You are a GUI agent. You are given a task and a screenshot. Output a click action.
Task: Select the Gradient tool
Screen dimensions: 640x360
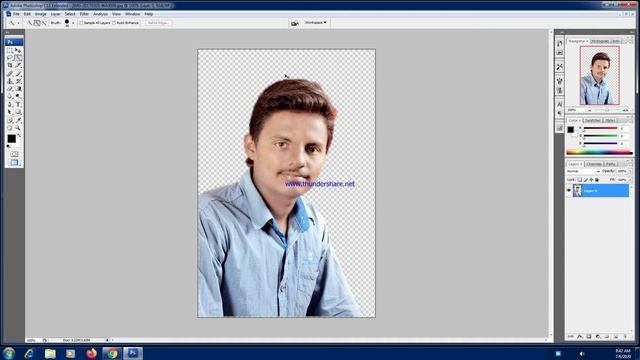click(18, 89)
